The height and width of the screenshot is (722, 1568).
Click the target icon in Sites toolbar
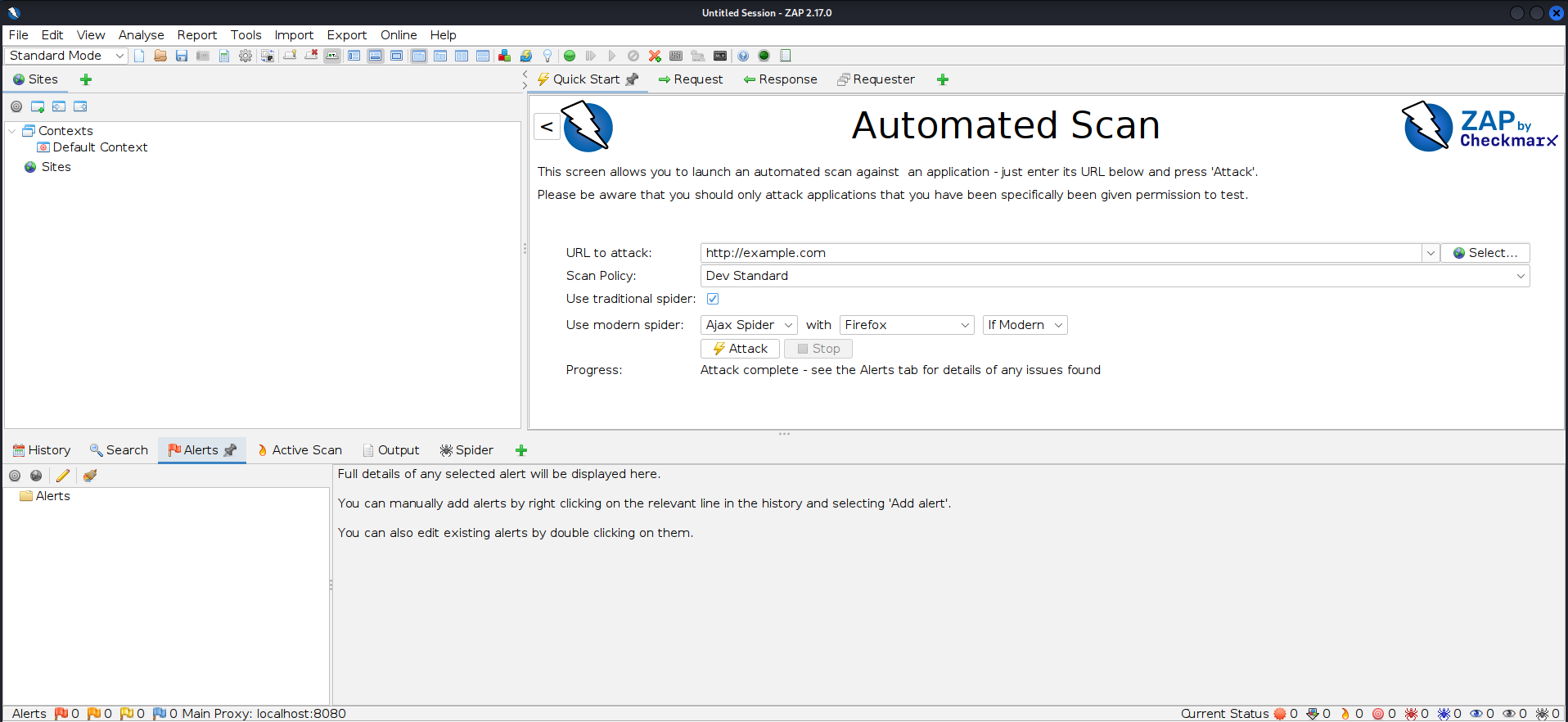(16, 106)
